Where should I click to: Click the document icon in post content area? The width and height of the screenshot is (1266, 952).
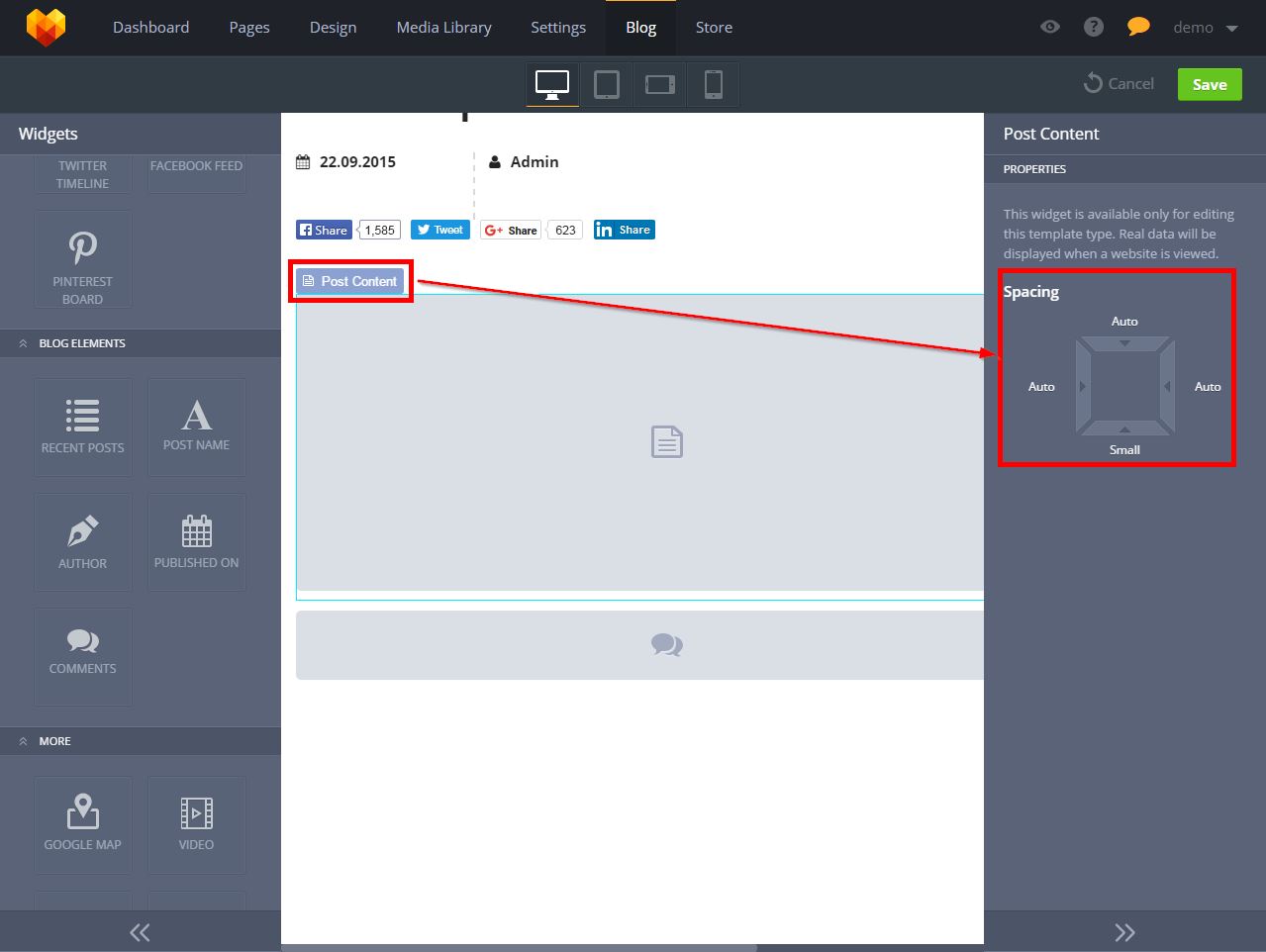[x=667, y=441]
